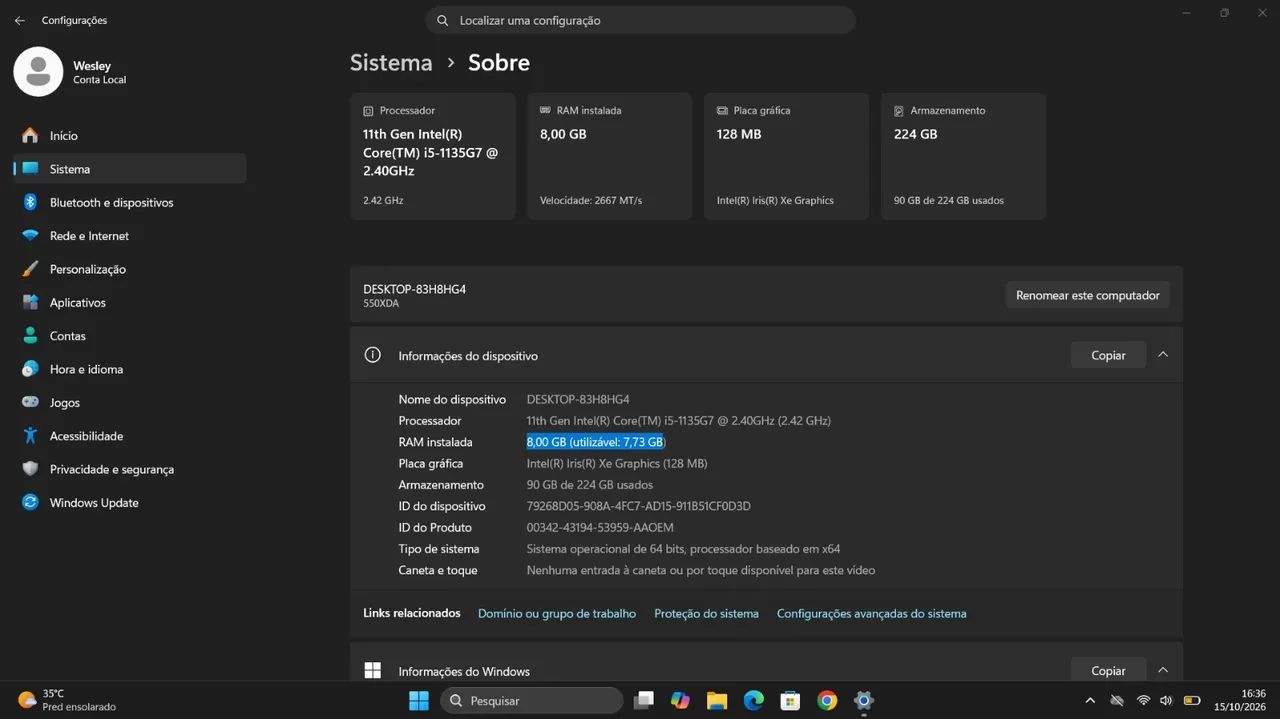1280x719 pixels.
Task: Open the Windows Start menu
Action: [x=419, y=700]
